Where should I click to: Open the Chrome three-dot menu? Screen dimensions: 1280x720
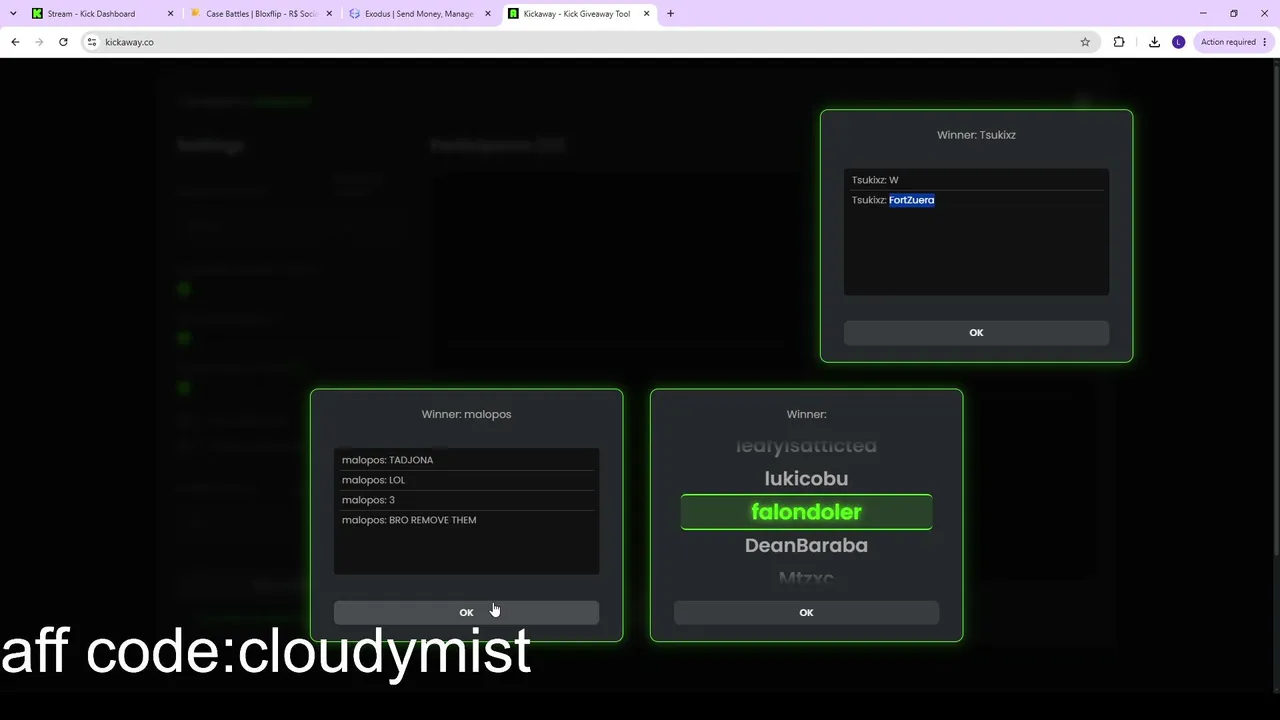point(1265,42)
